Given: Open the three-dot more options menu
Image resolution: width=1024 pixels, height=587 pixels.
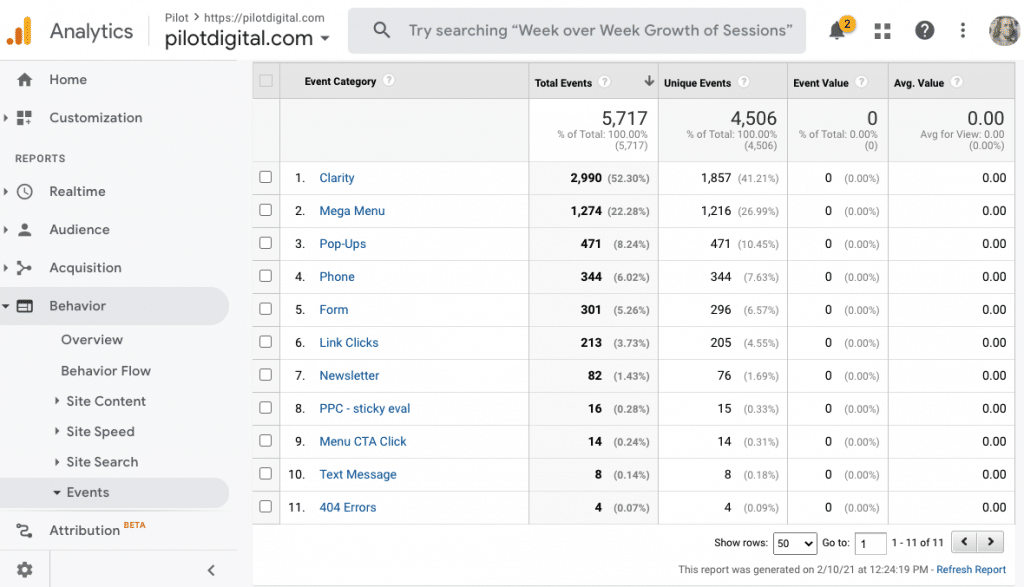Looking at the screenshot, I should click(x=963, y=31).
